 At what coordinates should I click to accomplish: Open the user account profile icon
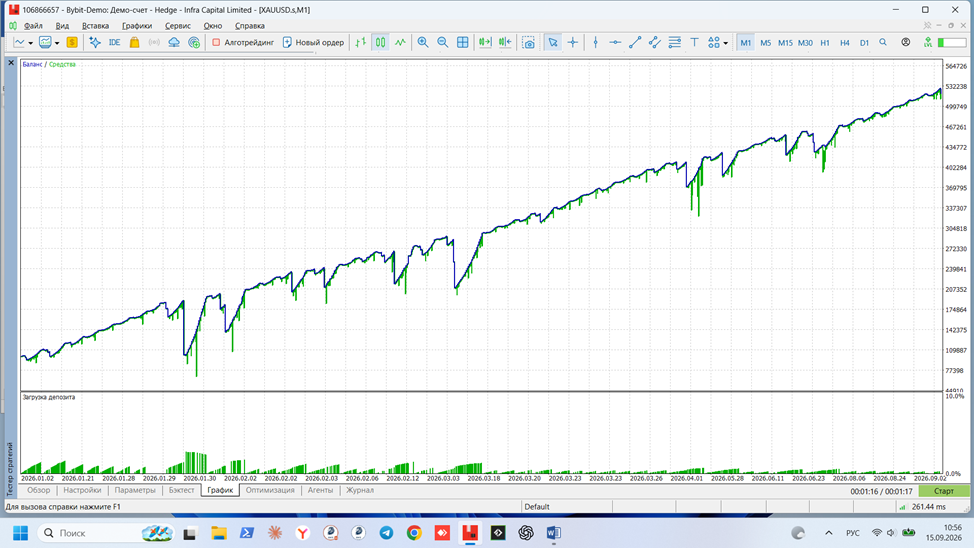point(906,42)
